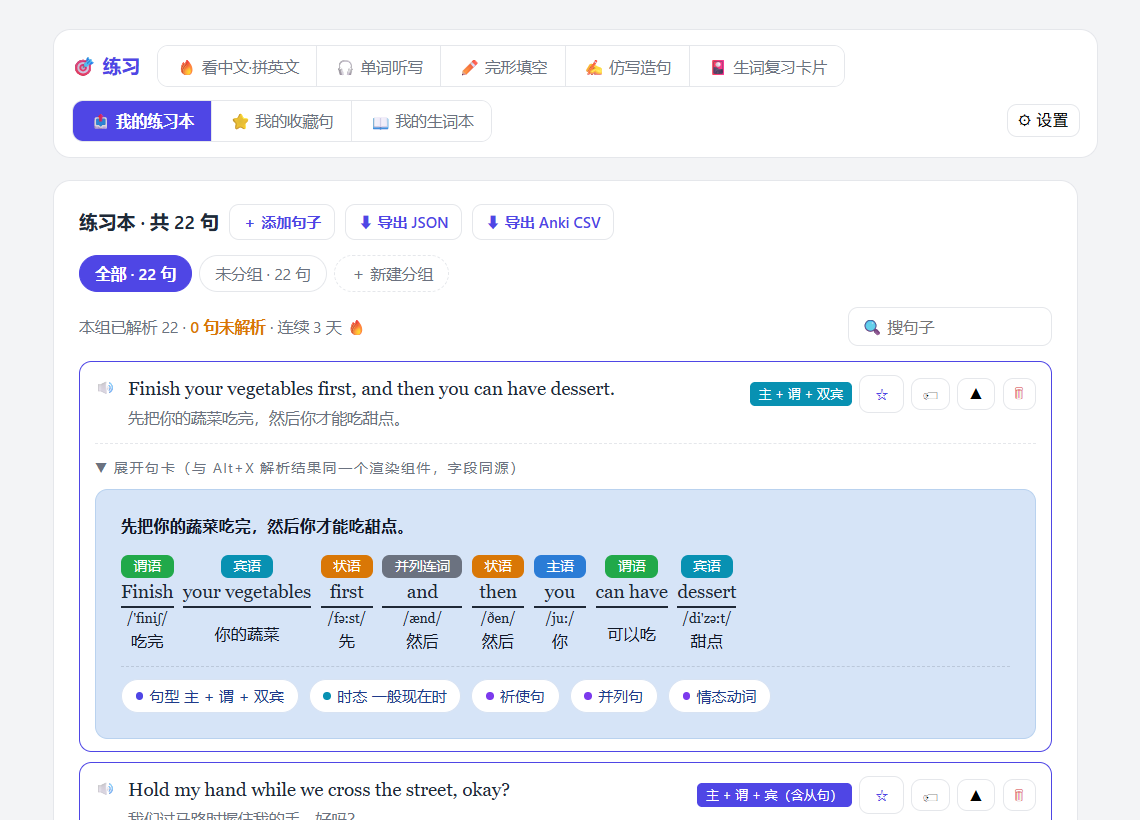Click the 并列连词 label above and
The image size is (1140, 820).
[422, 566]
